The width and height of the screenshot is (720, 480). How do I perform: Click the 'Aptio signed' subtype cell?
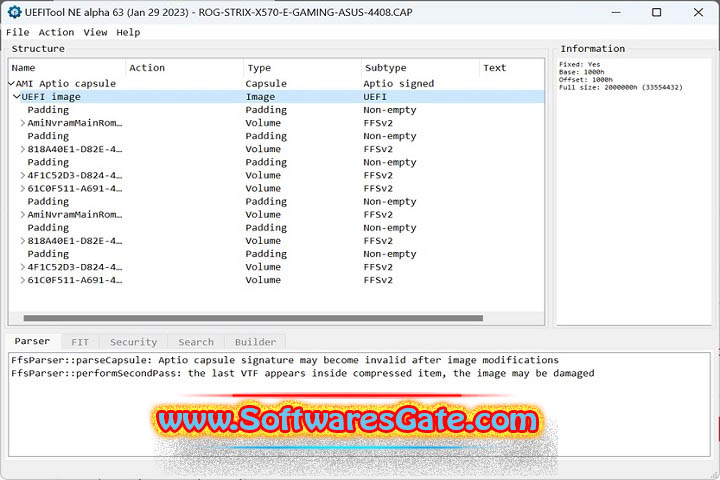[399, 84]
